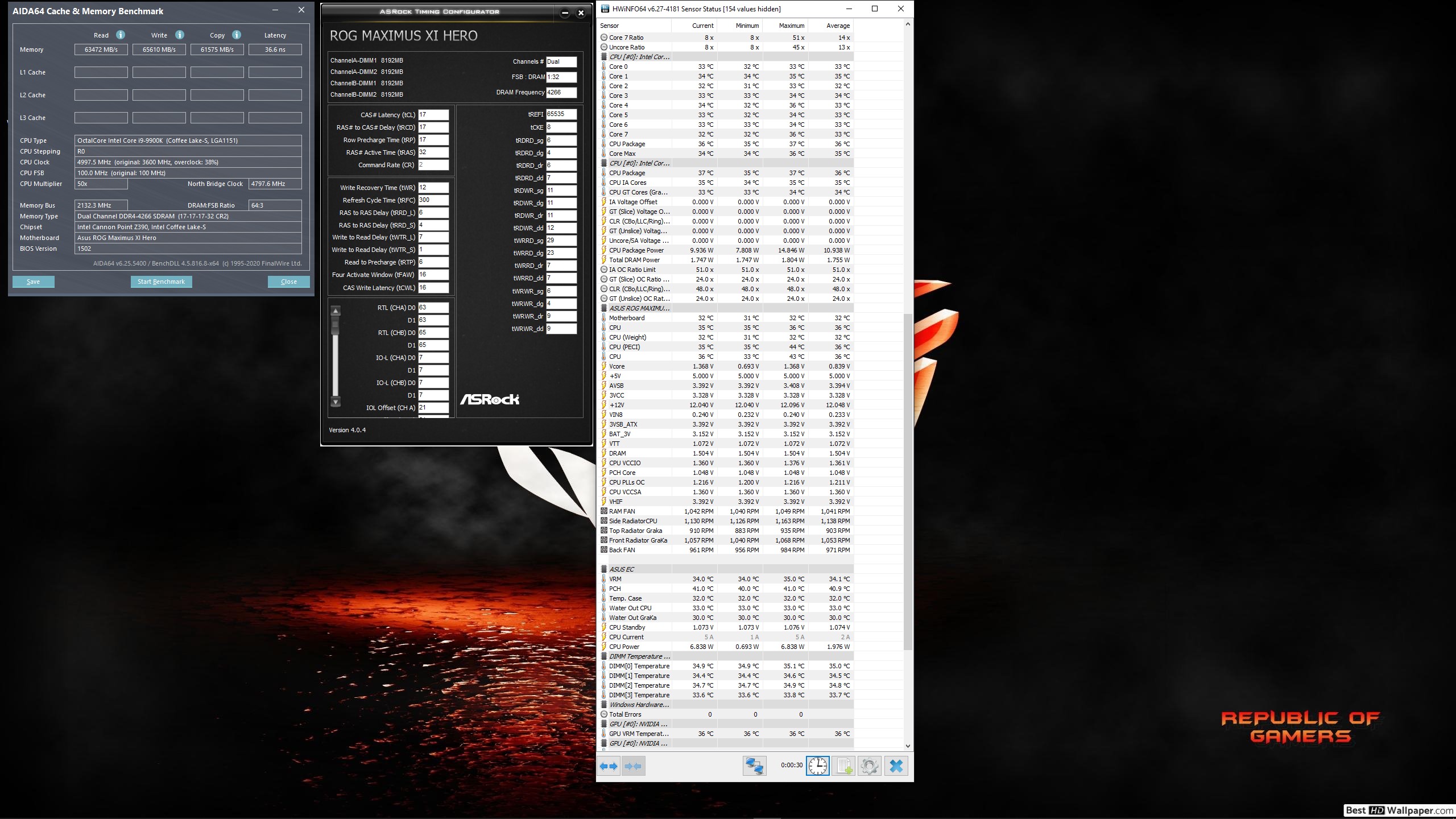This screenshot has height=819, width=1456.
Task: Click the Close button in AIDA64
Action: point(288,281)
